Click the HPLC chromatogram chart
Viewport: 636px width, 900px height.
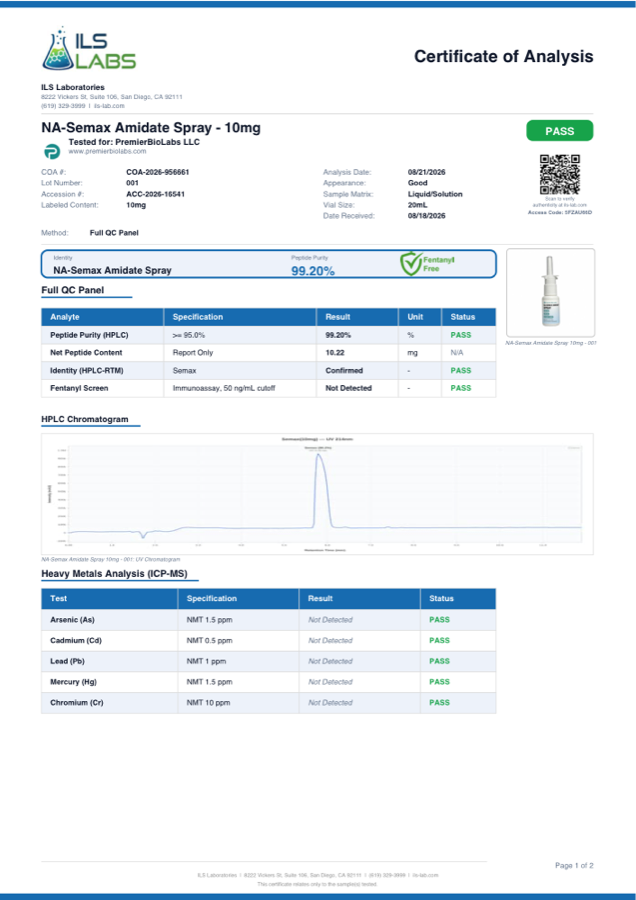[317, 494]
